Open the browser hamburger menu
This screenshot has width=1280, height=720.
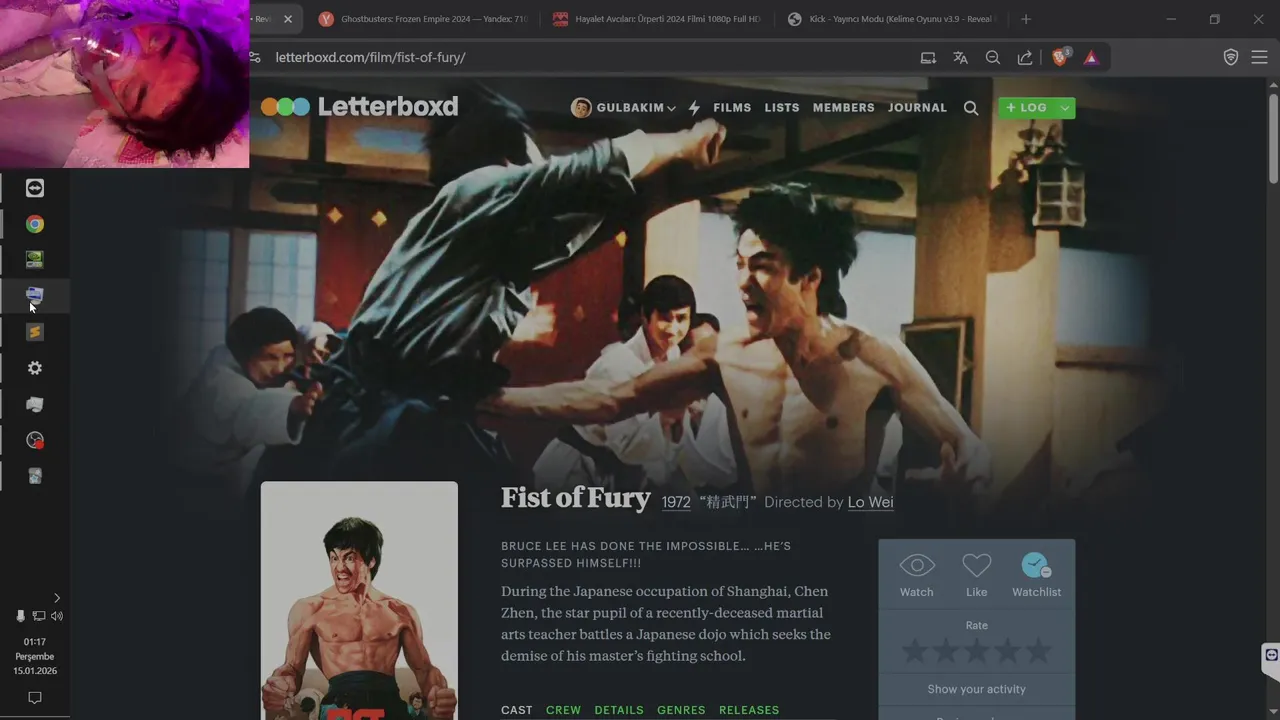[1259, 57]
